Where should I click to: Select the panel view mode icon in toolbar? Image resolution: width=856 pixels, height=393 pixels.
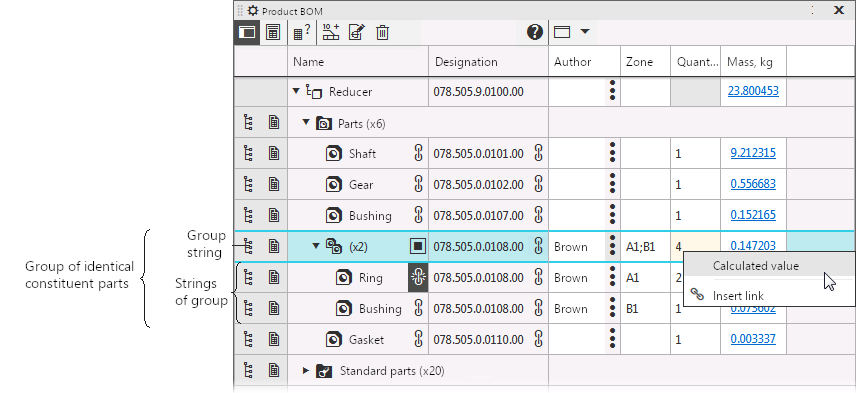247,32
